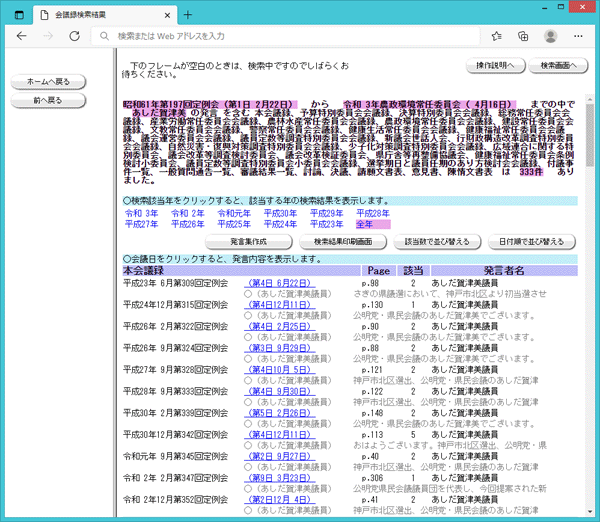600x522 pixels.
Task: Open the 第5日 2月26日 meeting link
Action: click(280, 413)
